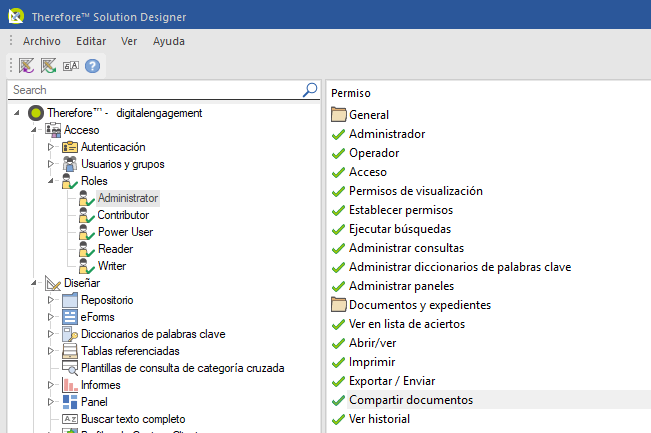Image resolution: width=651 pixels, height=433 pixels.
Task: Expand the Panel tree node
Action: click(x=51, y=402)
